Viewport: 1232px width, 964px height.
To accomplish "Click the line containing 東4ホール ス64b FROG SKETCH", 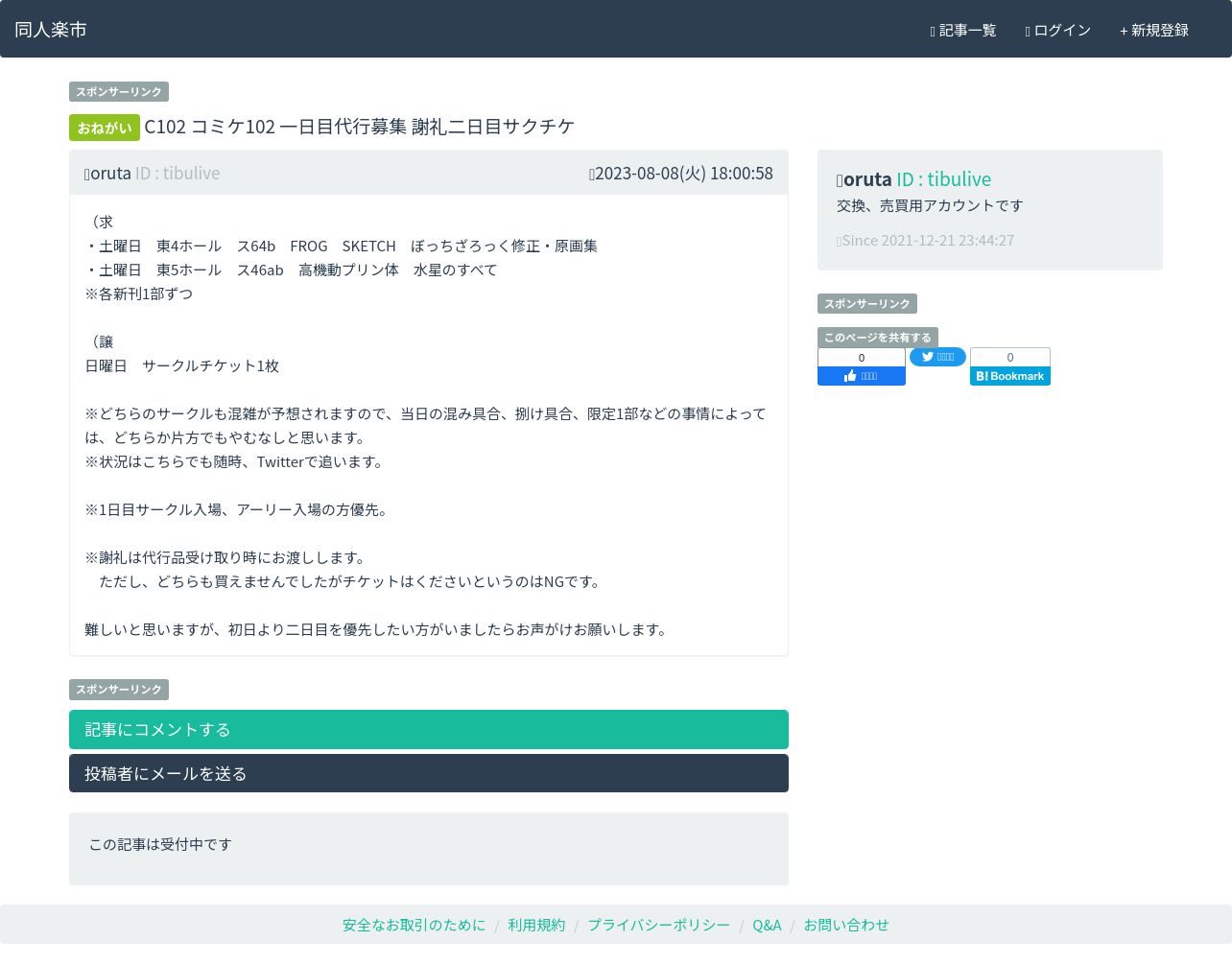I will point(341,247).
